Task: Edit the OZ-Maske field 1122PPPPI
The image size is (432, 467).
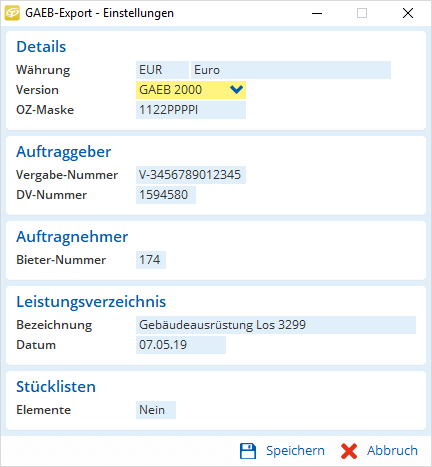Action: coord(191,110)
